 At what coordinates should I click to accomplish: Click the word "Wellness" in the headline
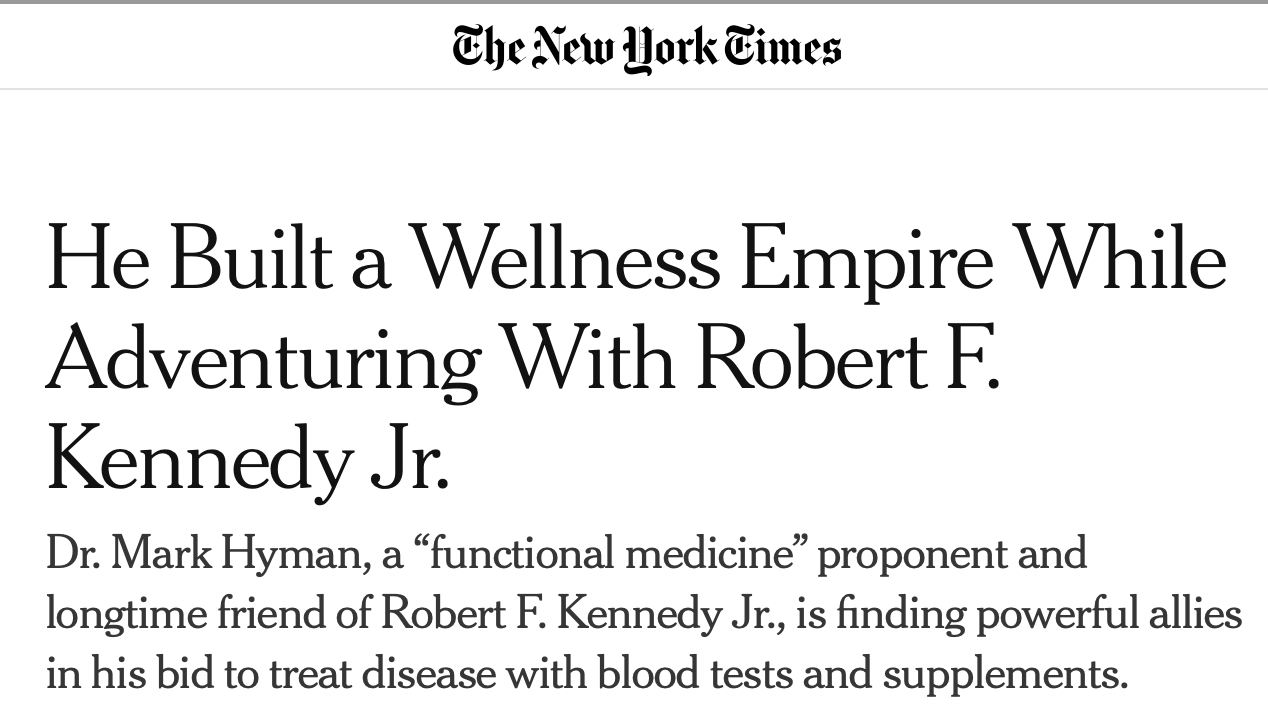point(567,259)
